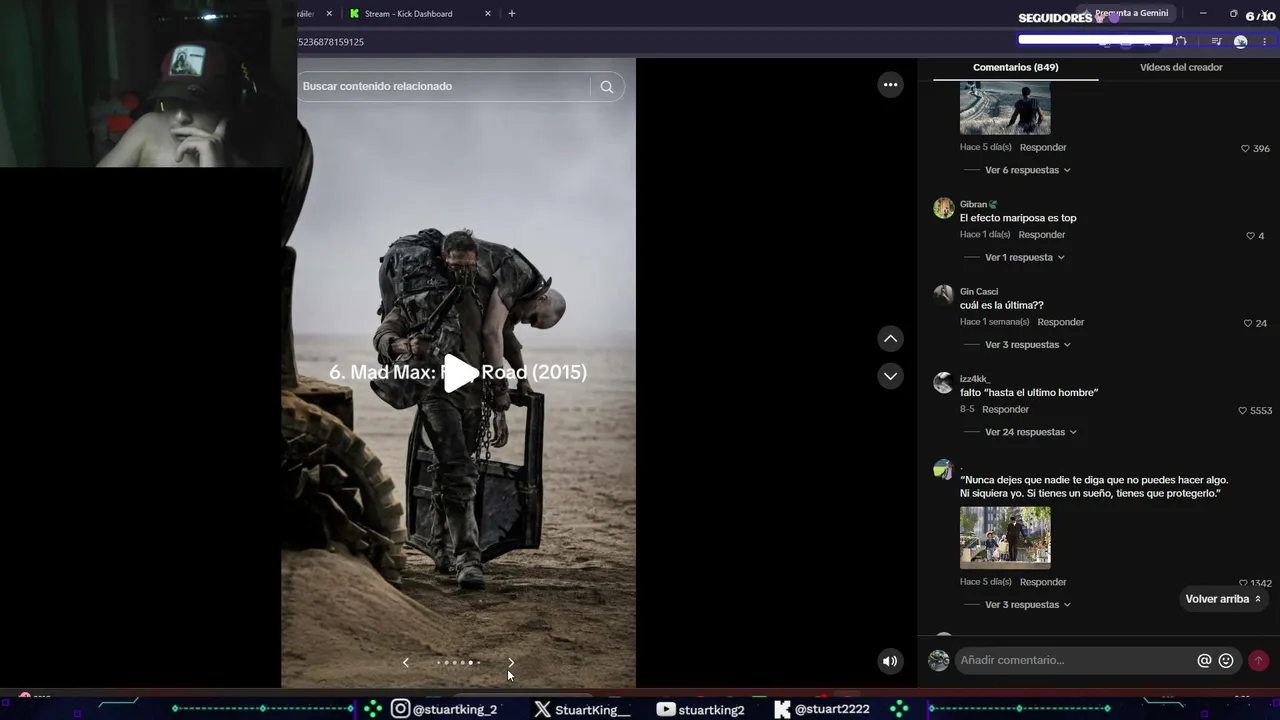Open the browser three-dot menu
The height and width of the screenshot is (720, 1280).
pyautogui.click(x=1265, y=42)
